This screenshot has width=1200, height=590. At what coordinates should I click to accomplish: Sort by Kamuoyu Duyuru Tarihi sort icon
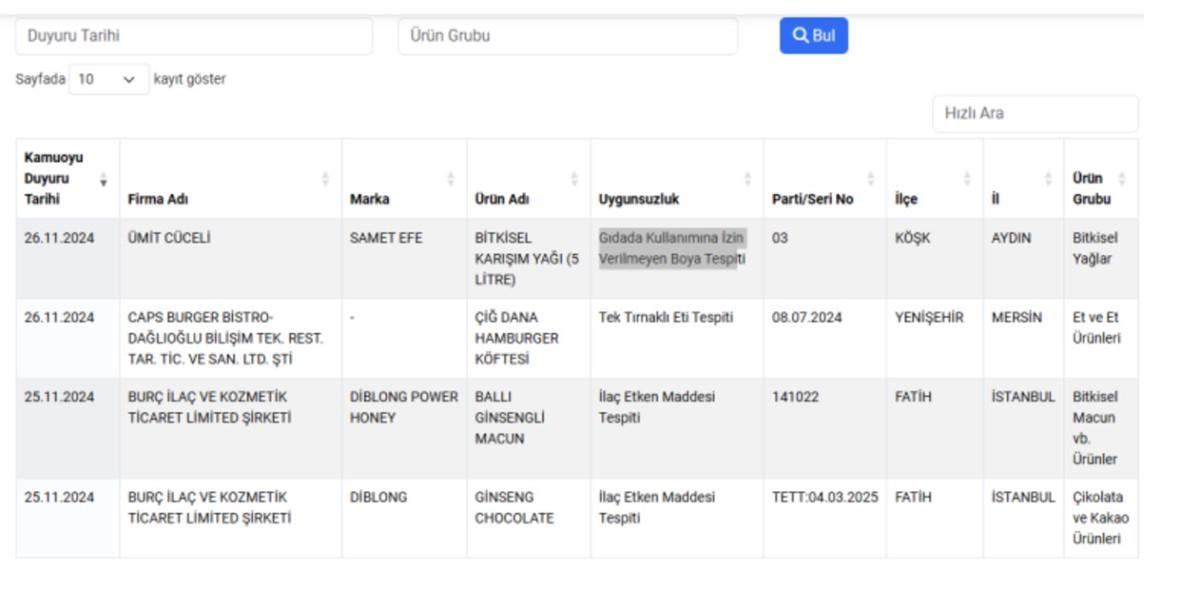tap(103, 179)
